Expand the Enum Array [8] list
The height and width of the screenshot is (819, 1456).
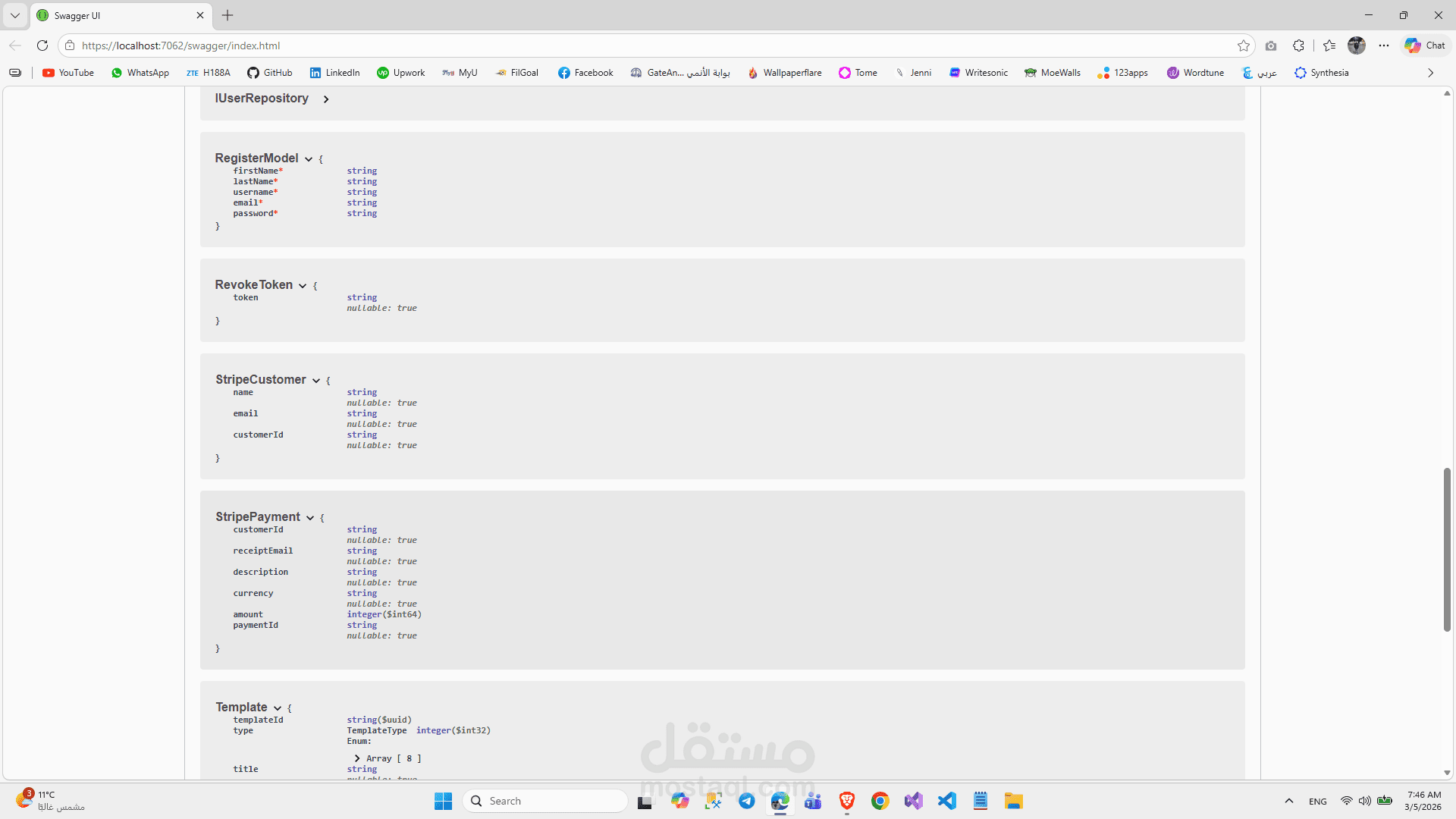point(357,758)
